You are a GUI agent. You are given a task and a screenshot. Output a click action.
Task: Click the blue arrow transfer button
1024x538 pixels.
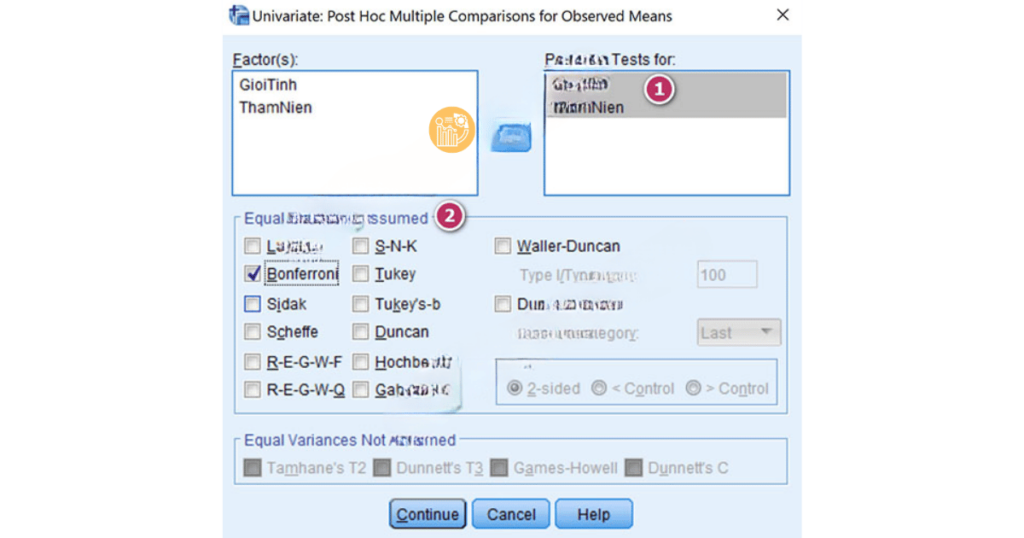coord(510,137)
